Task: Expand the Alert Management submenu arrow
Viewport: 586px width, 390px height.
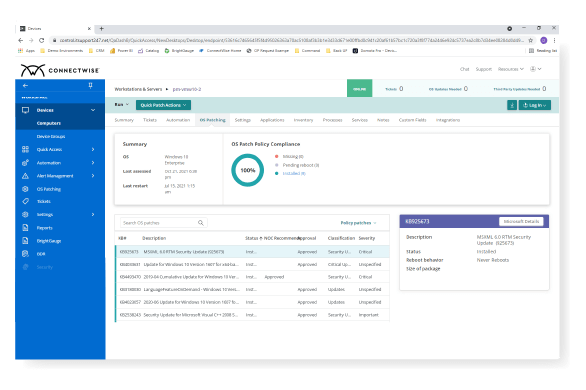Action: point(93,176)
